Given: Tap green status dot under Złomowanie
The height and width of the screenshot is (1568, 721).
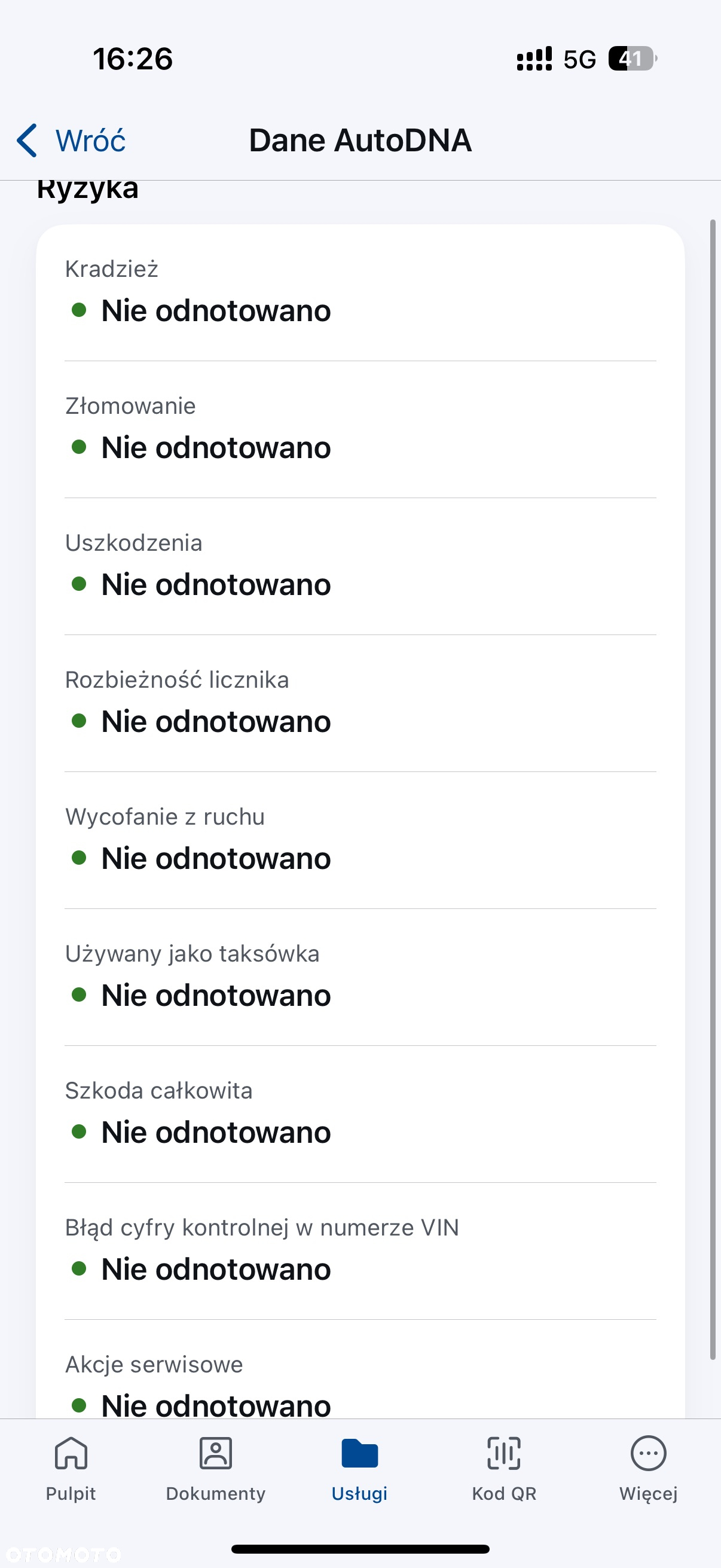Looking at the screenshot, I should click(x=78, y=447).
